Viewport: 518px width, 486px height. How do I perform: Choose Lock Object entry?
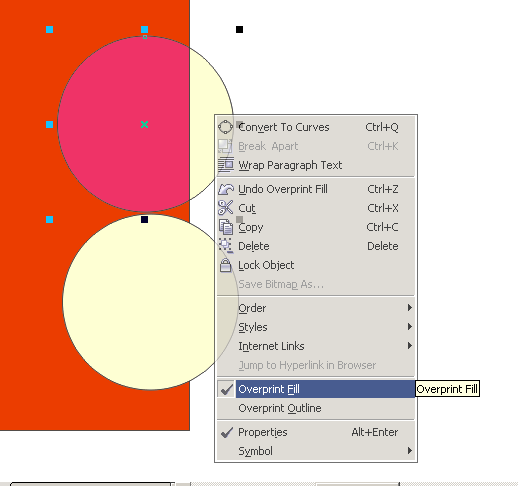click(x=316, y=265)
